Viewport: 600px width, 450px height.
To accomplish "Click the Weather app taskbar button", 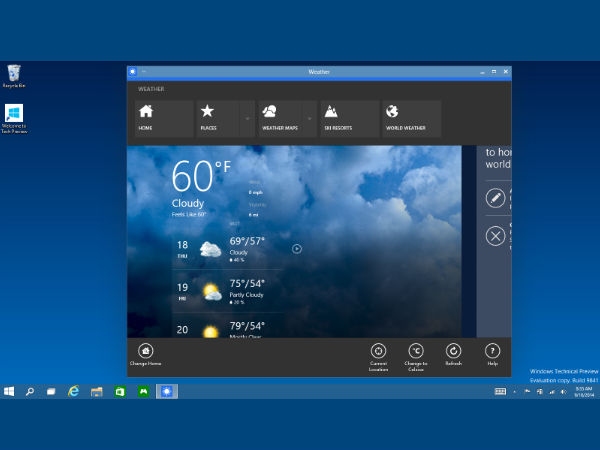I will tap(167, 391).
